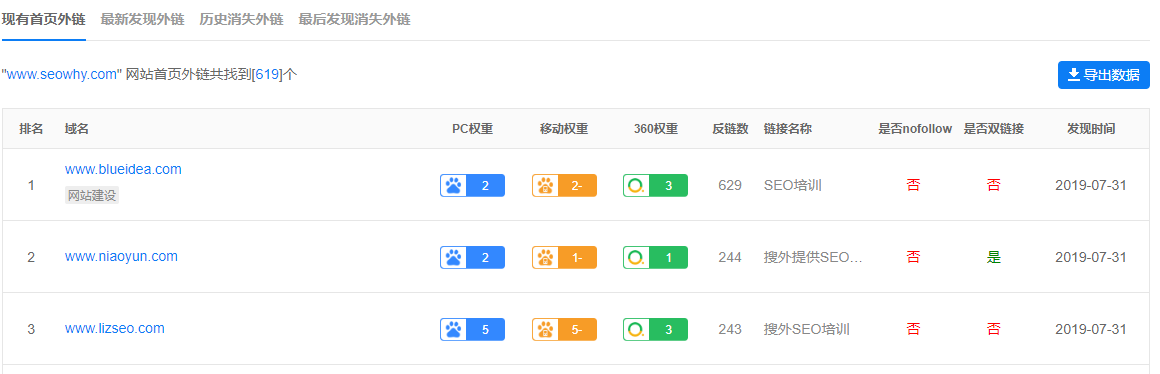
Task: Click 导出数据 export button
Action: point(1104,75)
